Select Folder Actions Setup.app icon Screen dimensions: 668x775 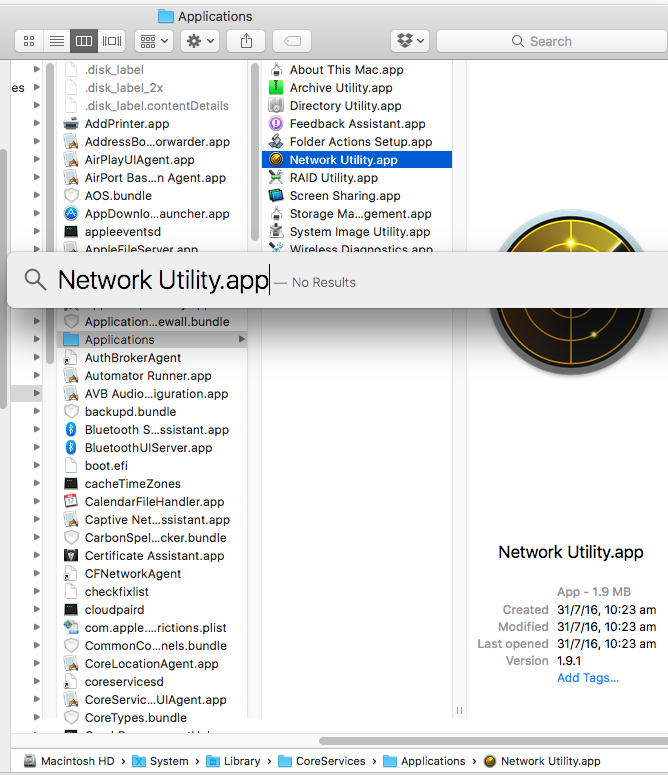coord(276,142)
